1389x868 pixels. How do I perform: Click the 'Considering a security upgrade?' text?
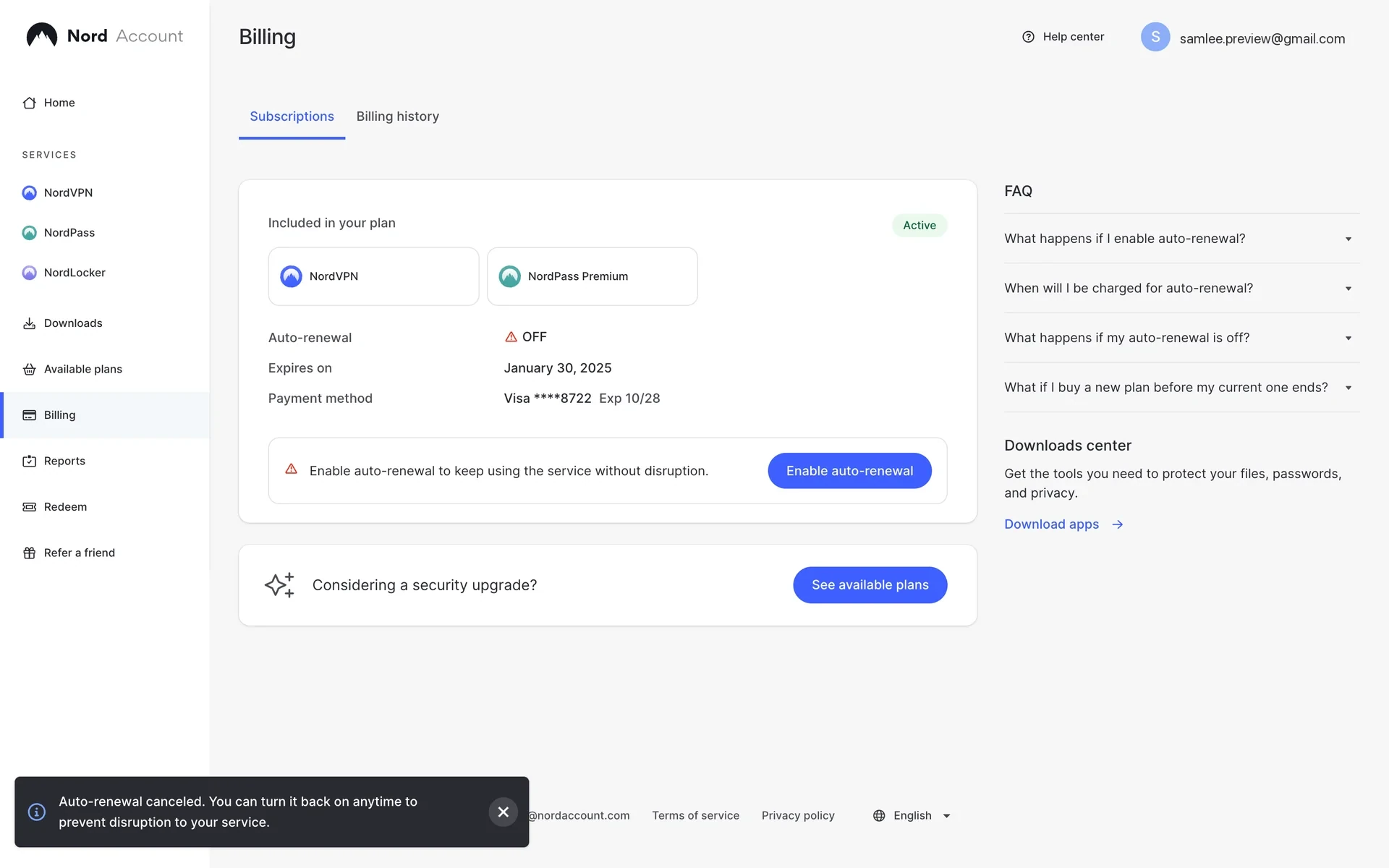(425, 585)
